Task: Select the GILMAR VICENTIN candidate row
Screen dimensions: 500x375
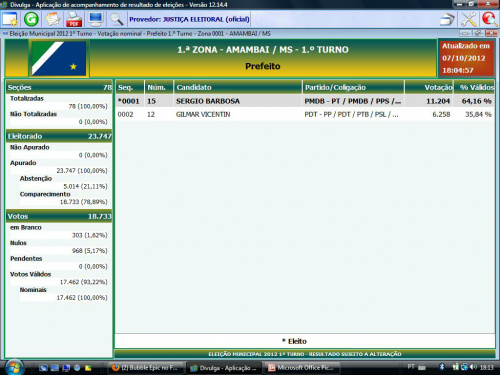Action: (x=305, y=114)
